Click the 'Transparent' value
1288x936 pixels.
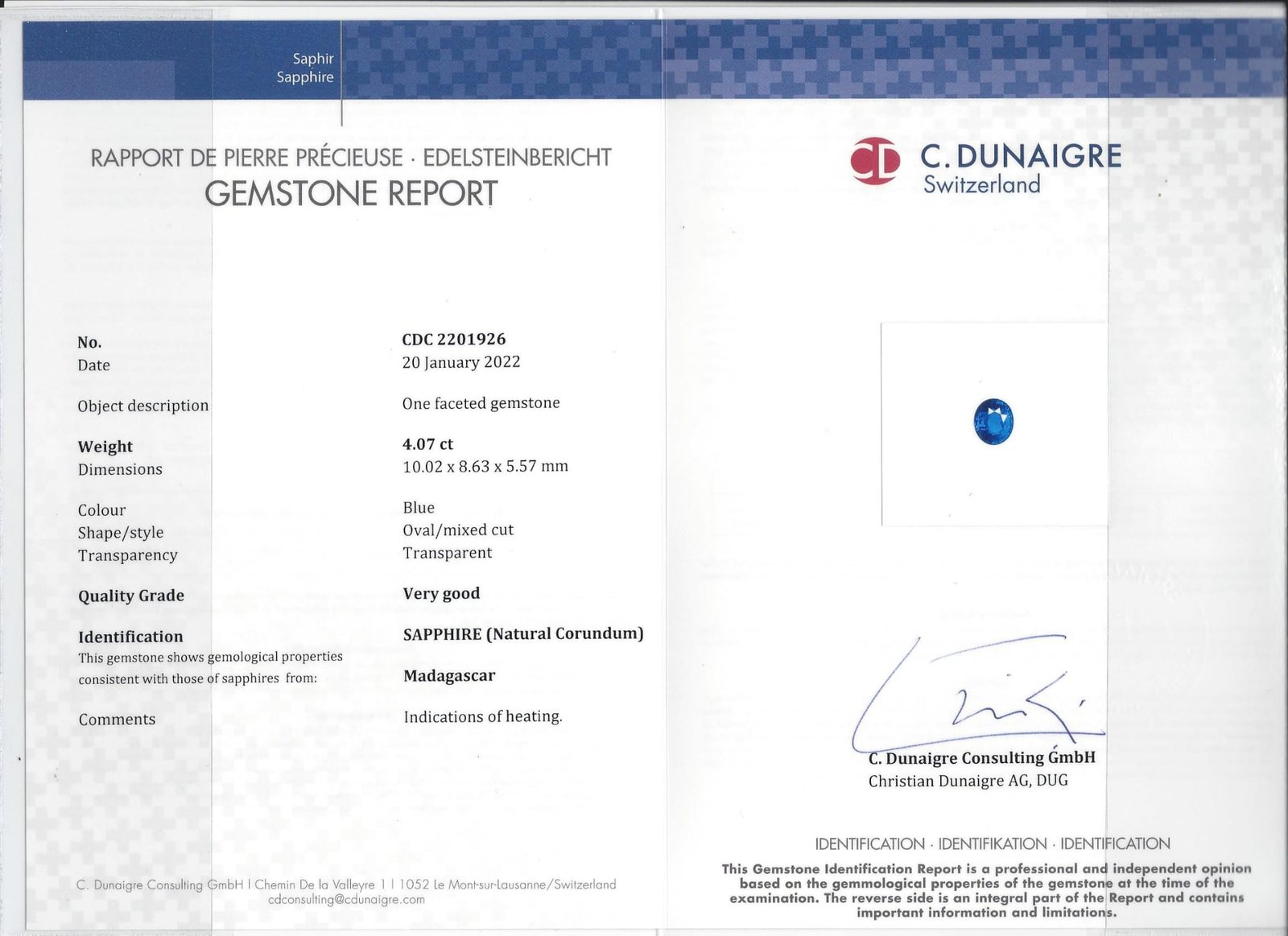448,553
